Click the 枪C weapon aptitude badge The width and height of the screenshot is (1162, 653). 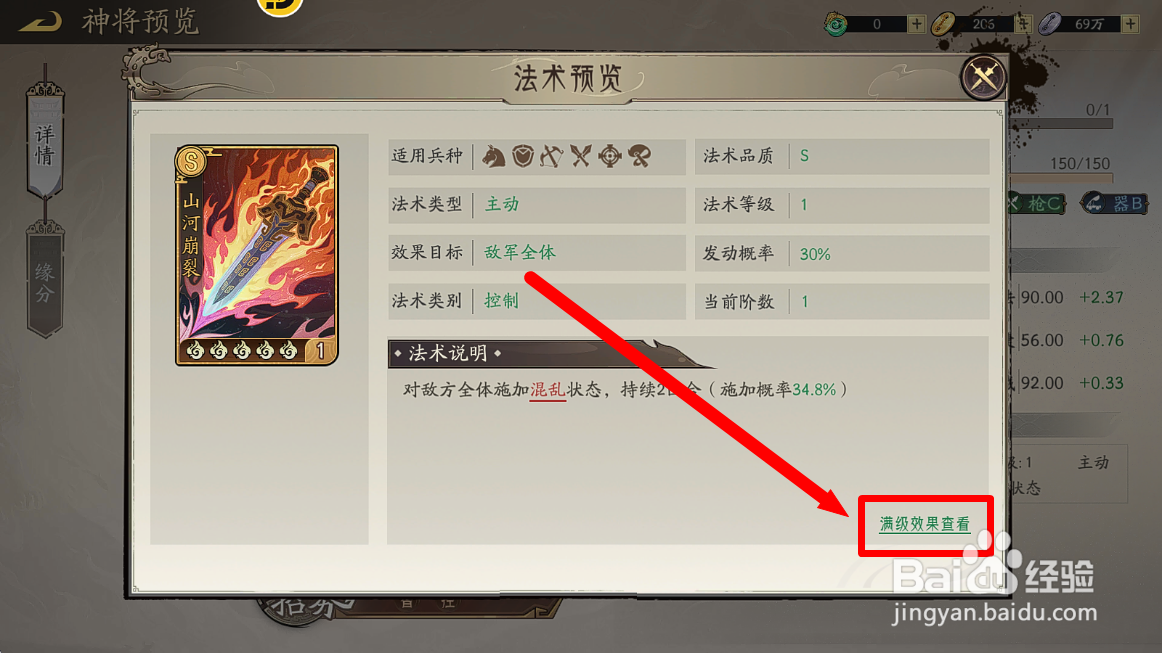(x=1038, y=203)
